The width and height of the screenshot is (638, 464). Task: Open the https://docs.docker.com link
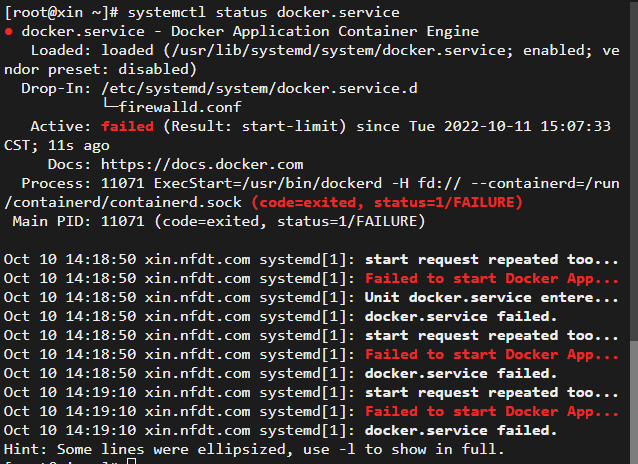[x=202, y=164]
